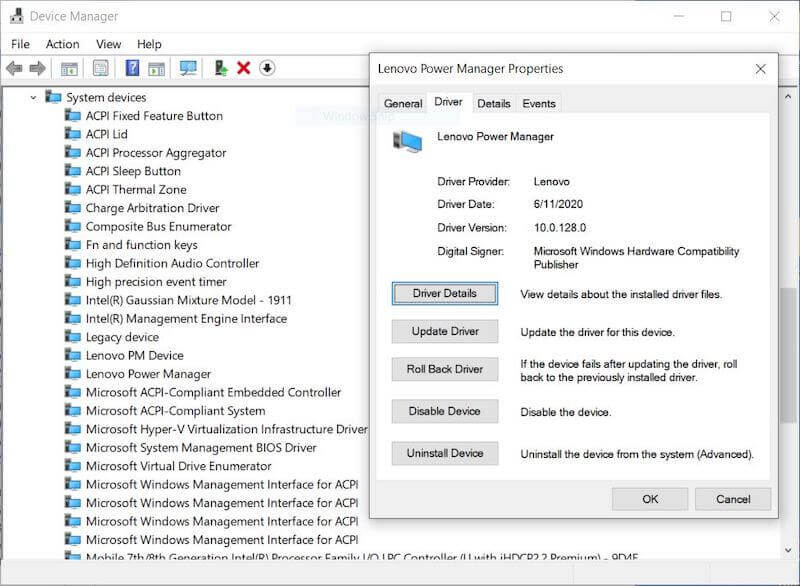Switch to the General tab
Viewport: 800px width, 586px height.
pos(403,104)
